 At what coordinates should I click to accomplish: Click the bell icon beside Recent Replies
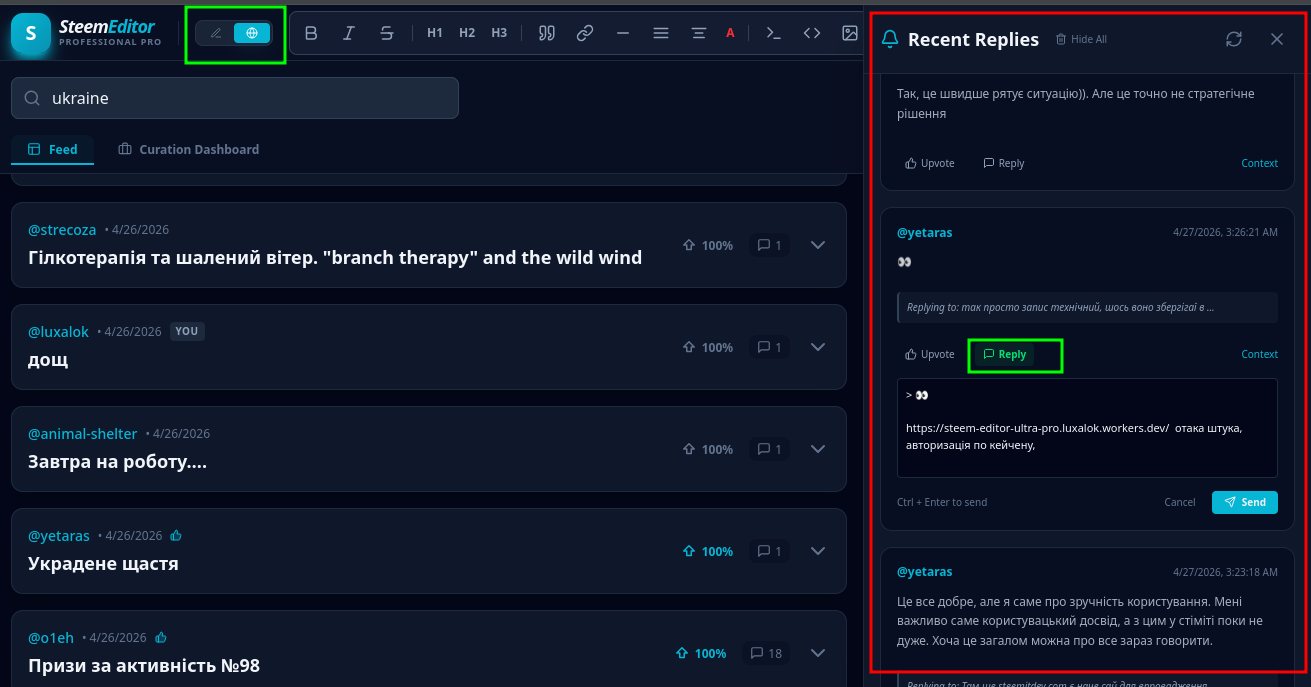(x=890, y=39)
